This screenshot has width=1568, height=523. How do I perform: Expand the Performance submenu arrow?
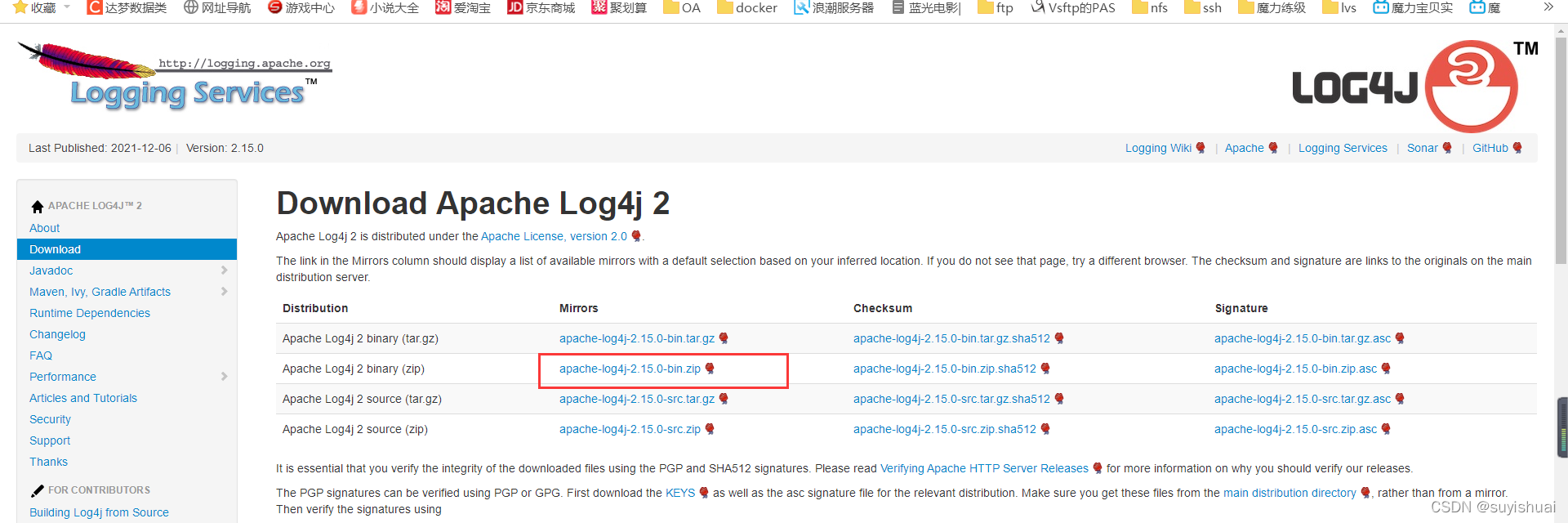coord(224,376)
